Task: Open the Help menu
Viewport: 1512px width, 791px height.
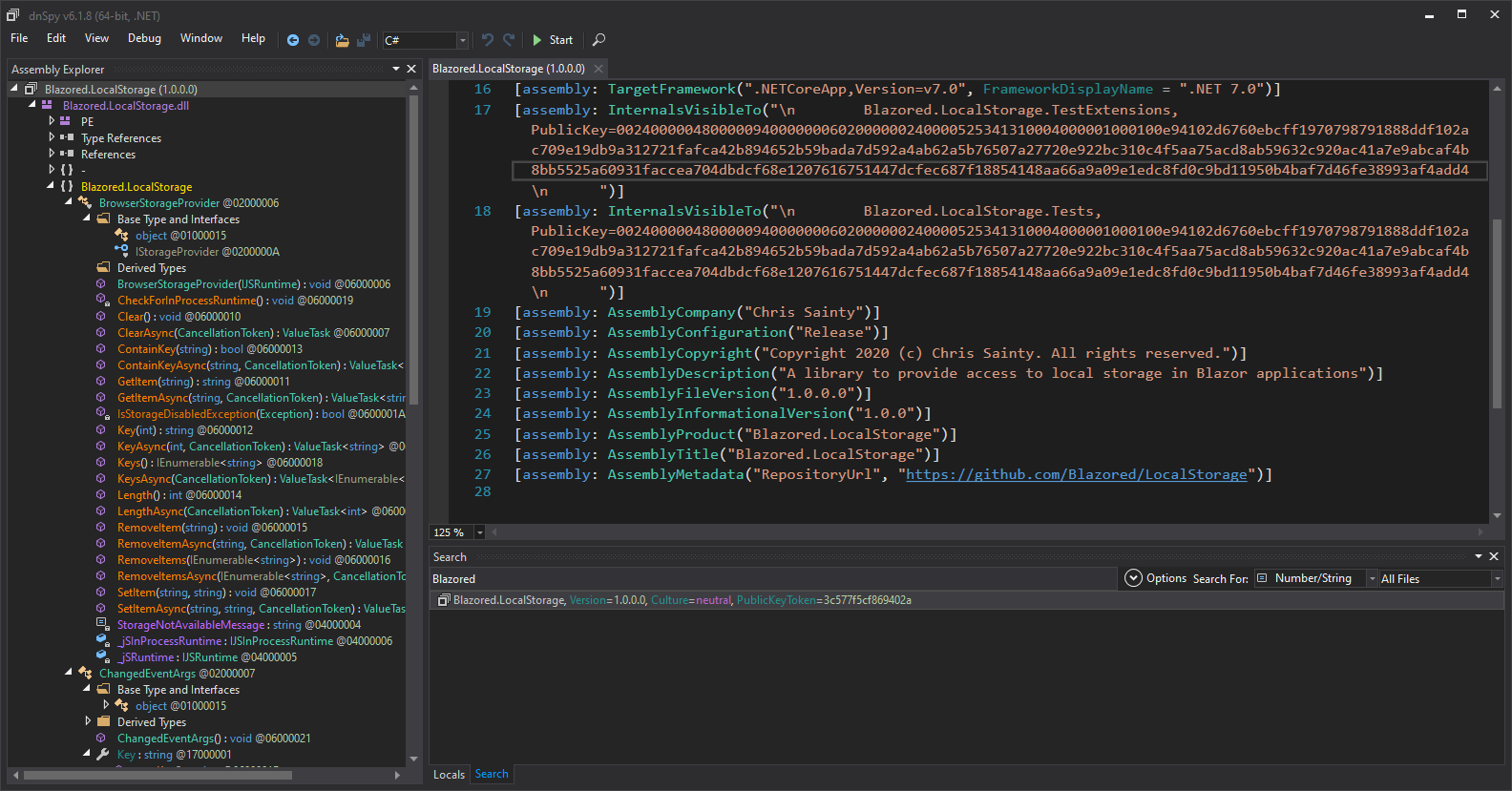Action: (253, 38)
